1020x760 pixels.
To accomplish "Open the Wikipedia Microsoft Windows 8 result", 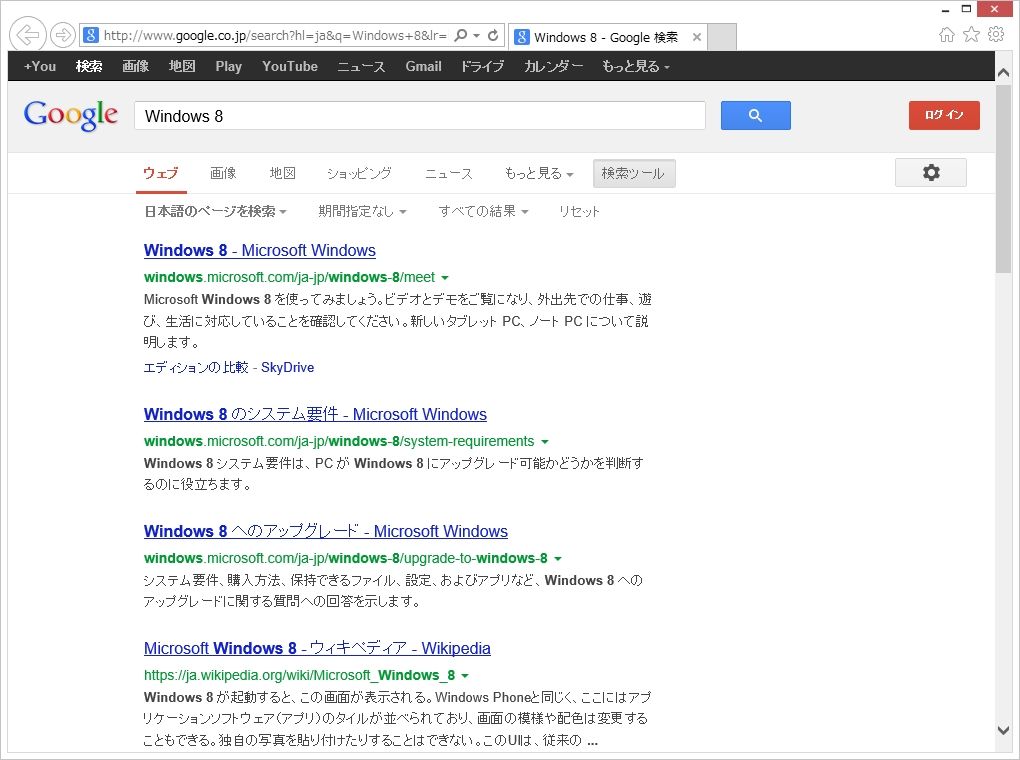I will point(317,648).
